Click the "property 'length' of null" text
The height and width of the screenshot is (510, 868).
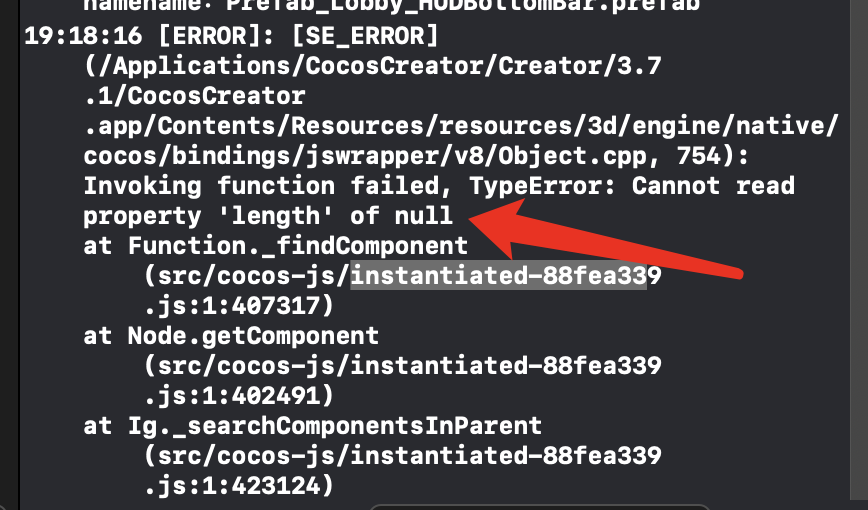(x=268, y=216)
